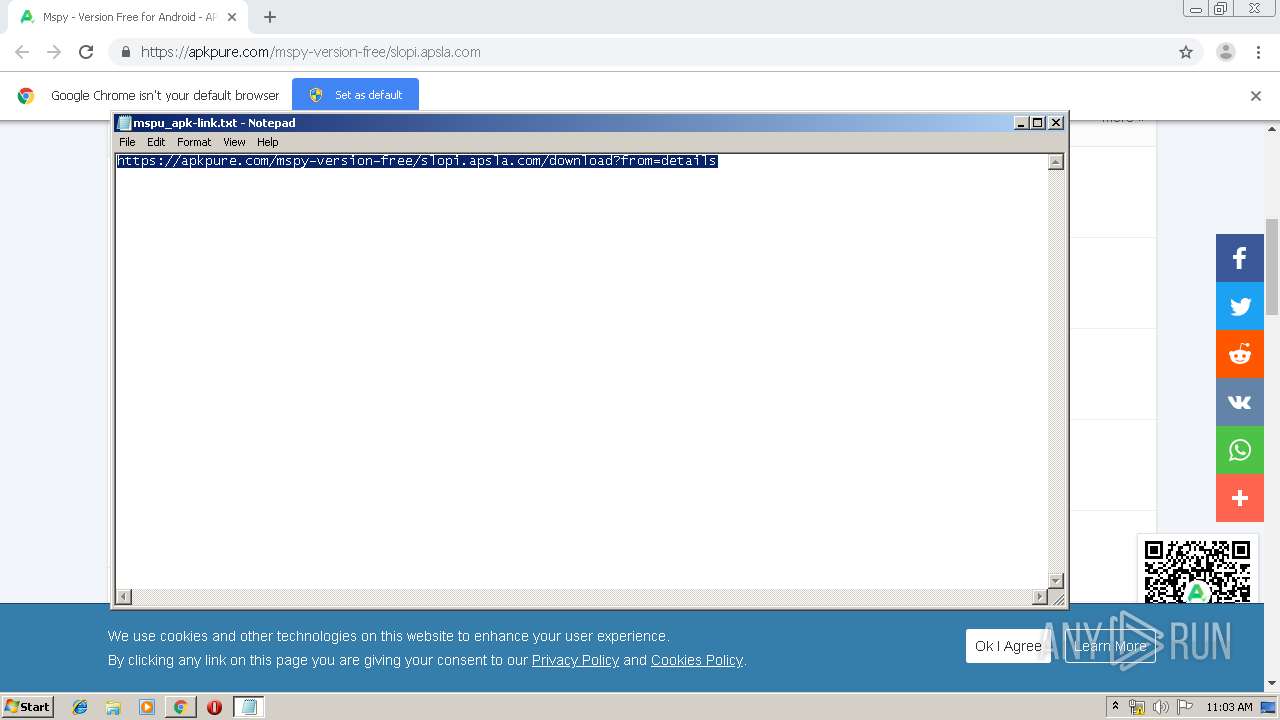Click the selected URL text in Notepad
This screenshot has width=1280, height=720.
[x=417, y=161]
